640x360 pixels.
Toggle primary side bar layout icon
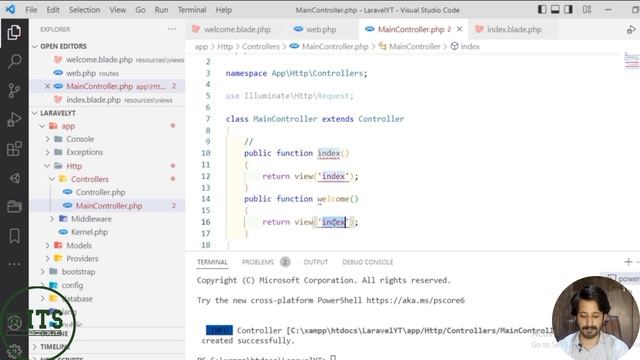point(542,9)
